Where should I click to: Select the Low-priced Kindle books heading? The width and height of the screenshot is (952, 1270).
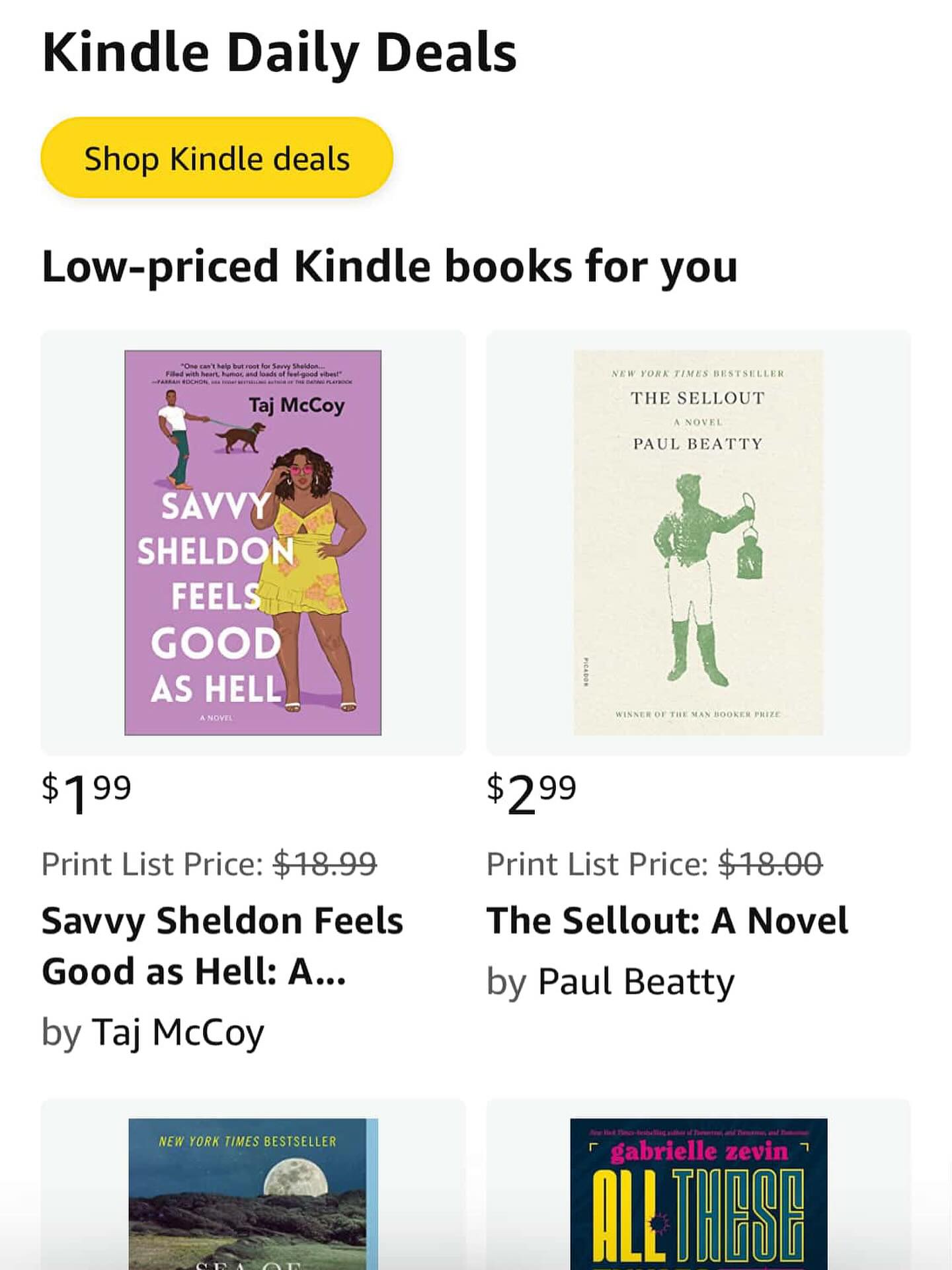390,265
